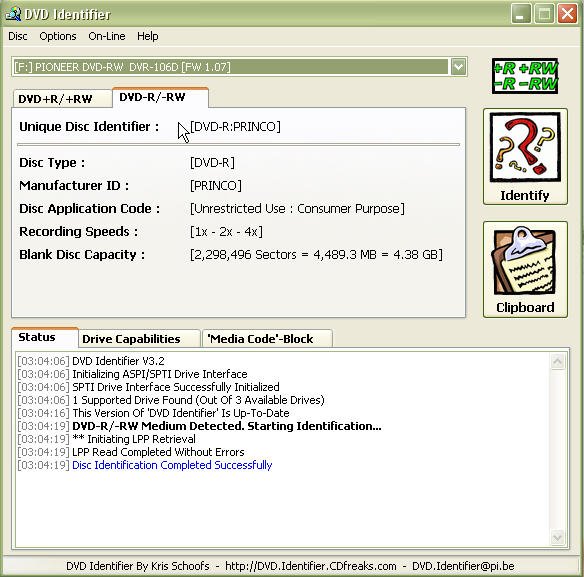Open the On-Line menu

[x=107, y=36]
